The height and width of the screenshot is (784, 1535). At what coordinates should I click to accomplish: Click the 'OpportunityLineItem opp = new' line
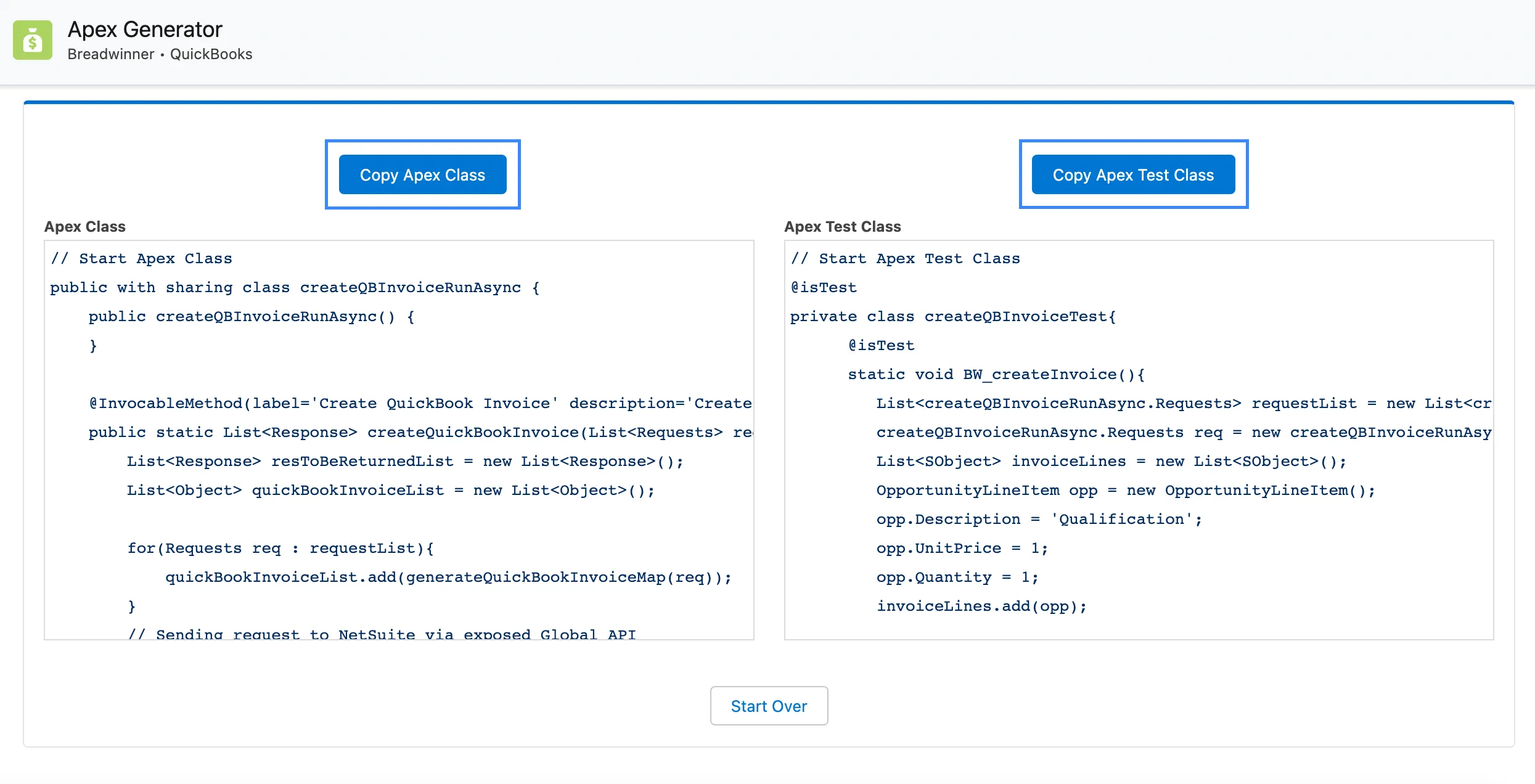(x=1126, y=490)
